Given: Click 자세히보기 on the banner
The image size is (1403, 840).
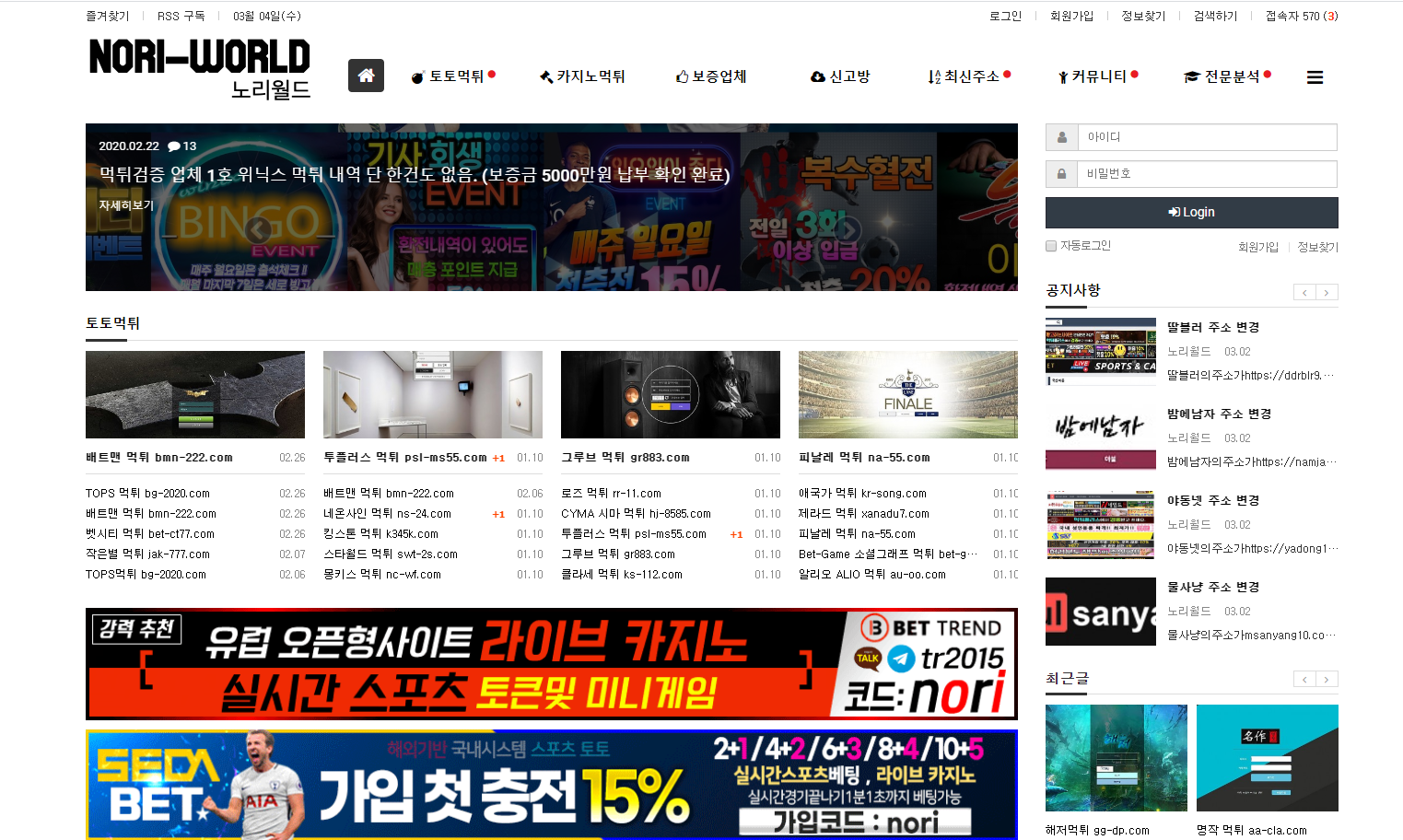Looking at the screenshot, I should pos(126,205).
